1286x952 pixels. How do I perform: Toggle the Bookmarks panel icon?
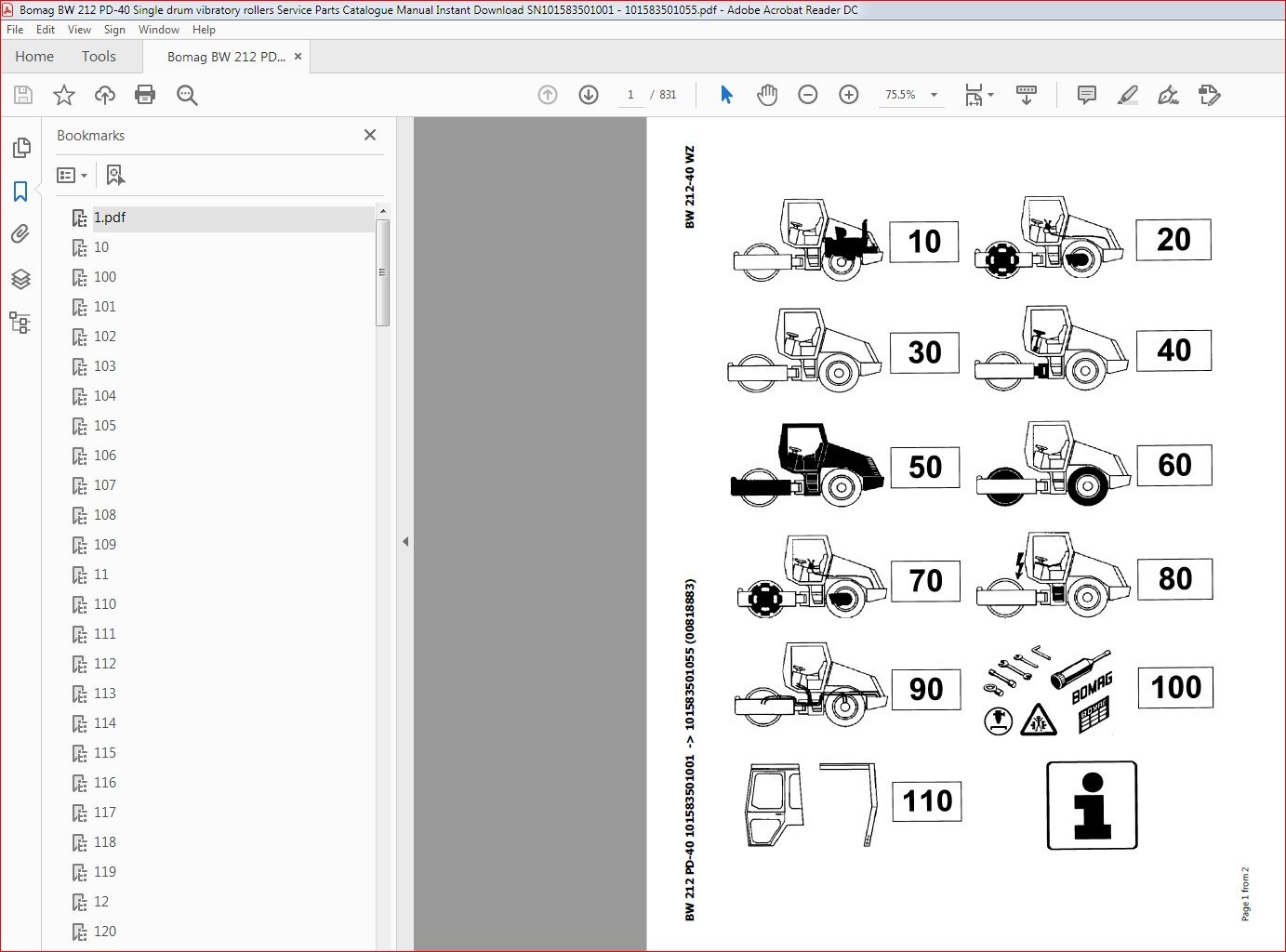coord(20,192)
